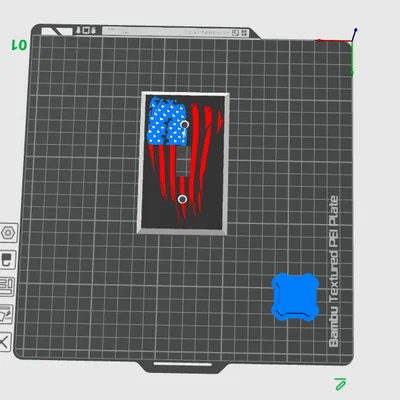
Task: Click the green plate number 01
Action: (x=19, y=45)
